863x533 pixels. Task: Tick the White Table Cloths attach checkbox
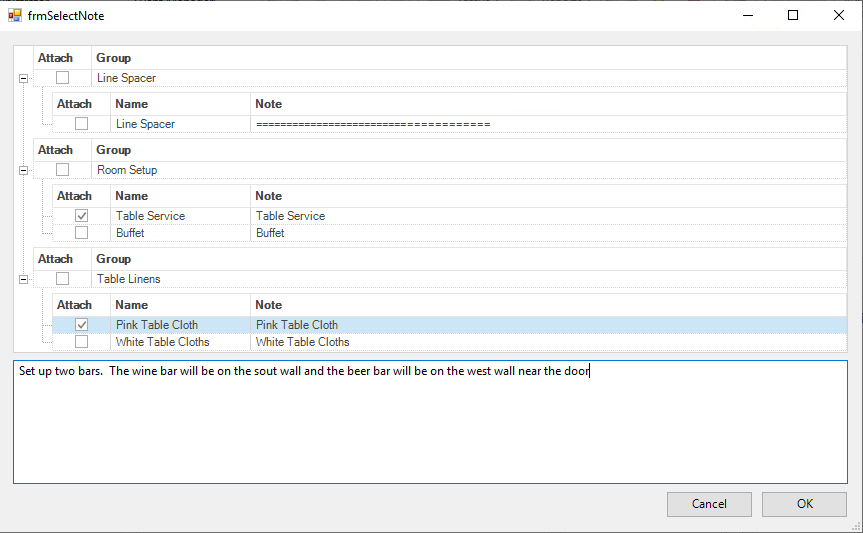(81, 342)
